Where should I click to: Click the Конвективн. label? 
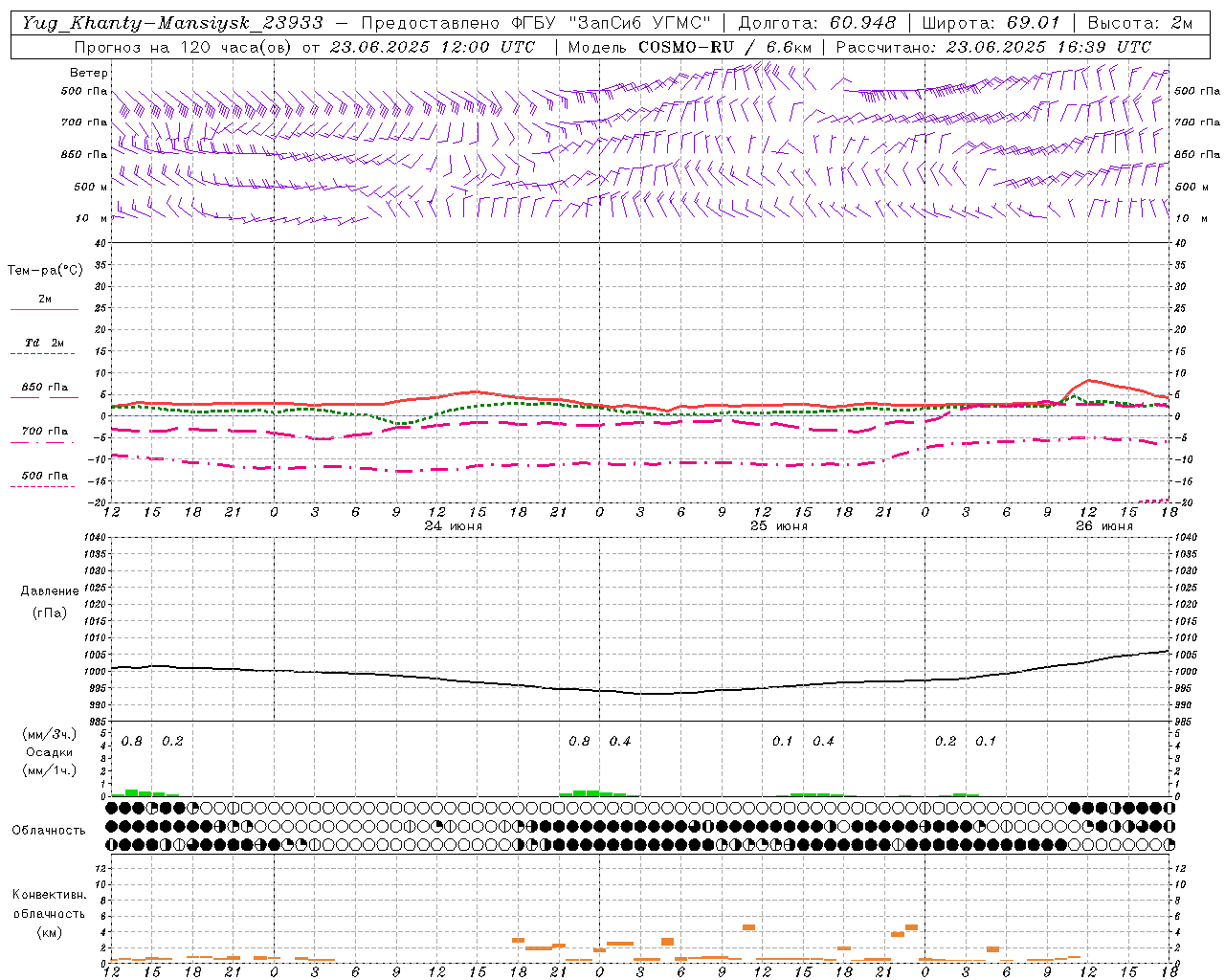point(49,895)
